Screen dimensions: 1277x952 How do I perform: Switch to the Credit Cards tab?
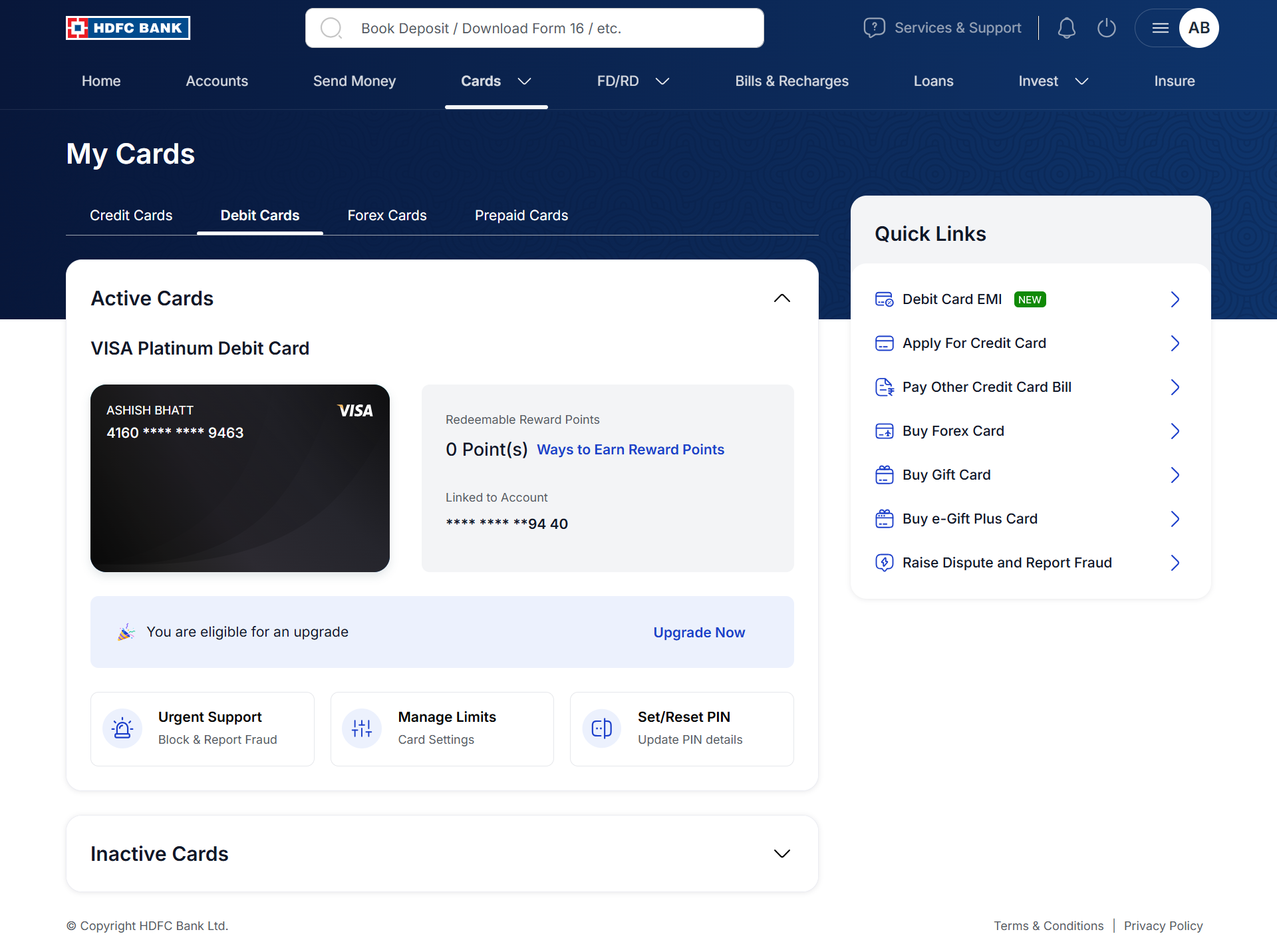tap(131, 216)
